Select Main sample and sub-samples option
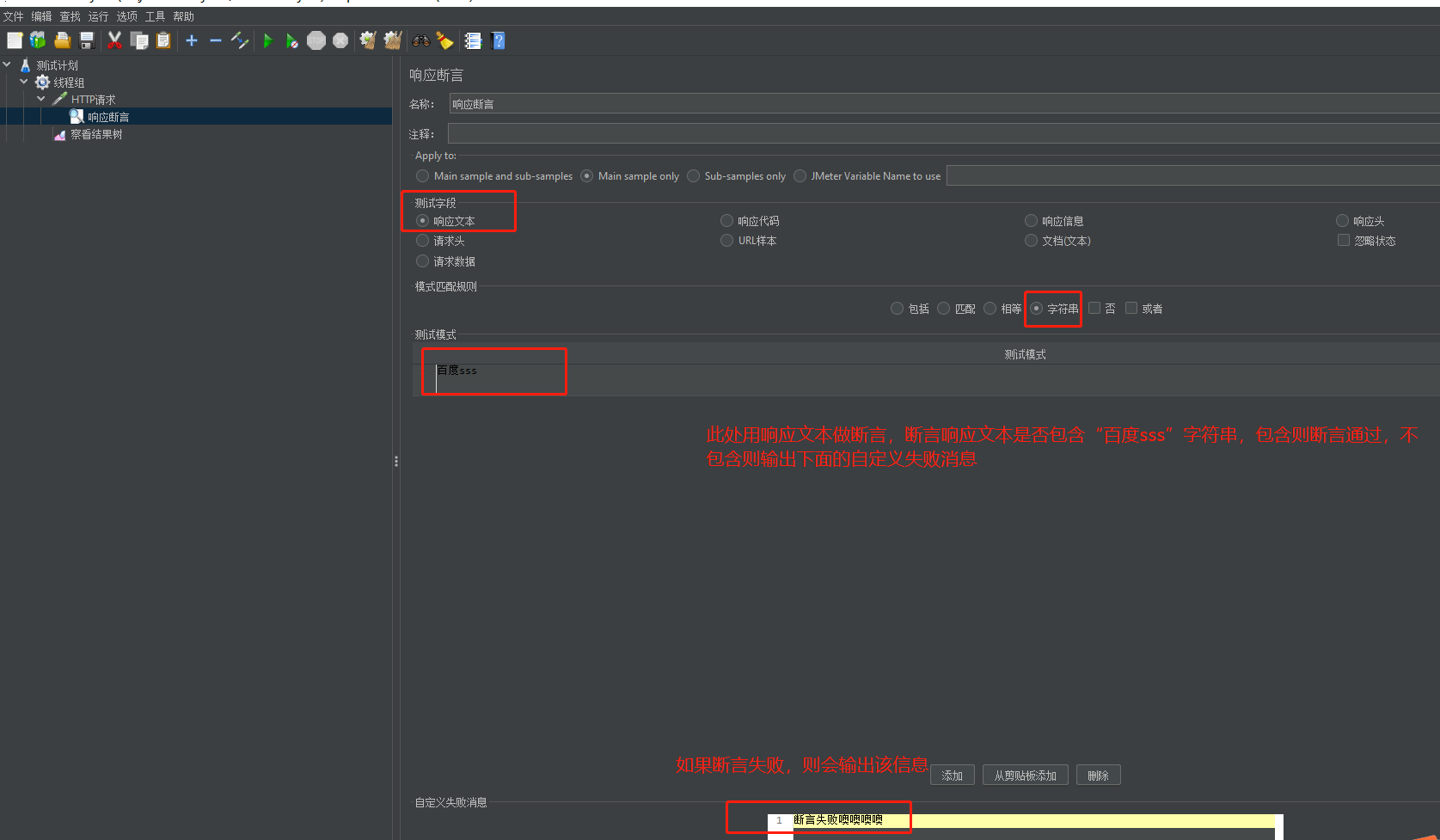The image size is (1440, 840). pos(422,176)
